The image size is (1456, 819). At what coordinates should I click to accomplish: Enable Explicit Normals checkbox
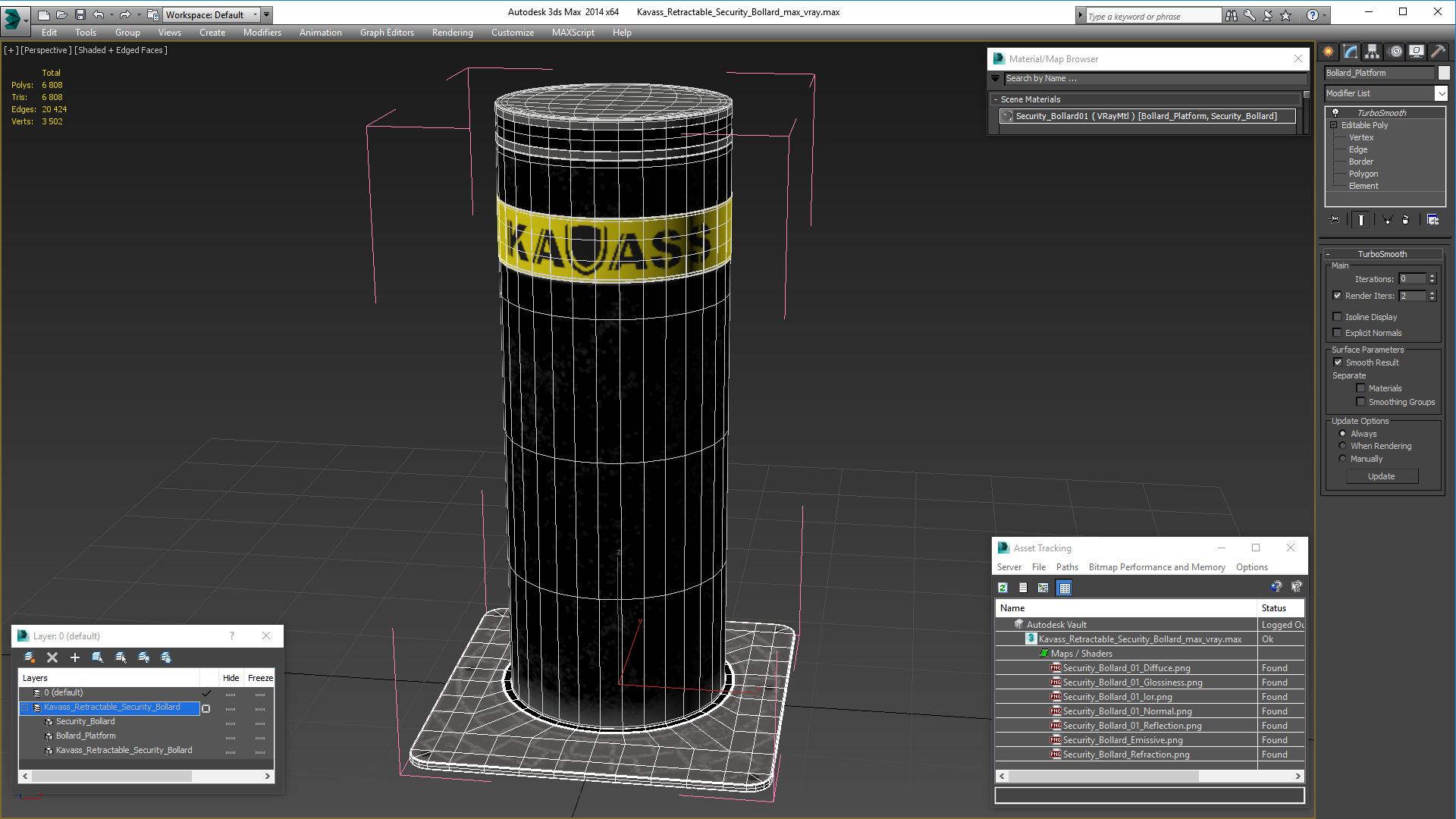coord(1337,333)
